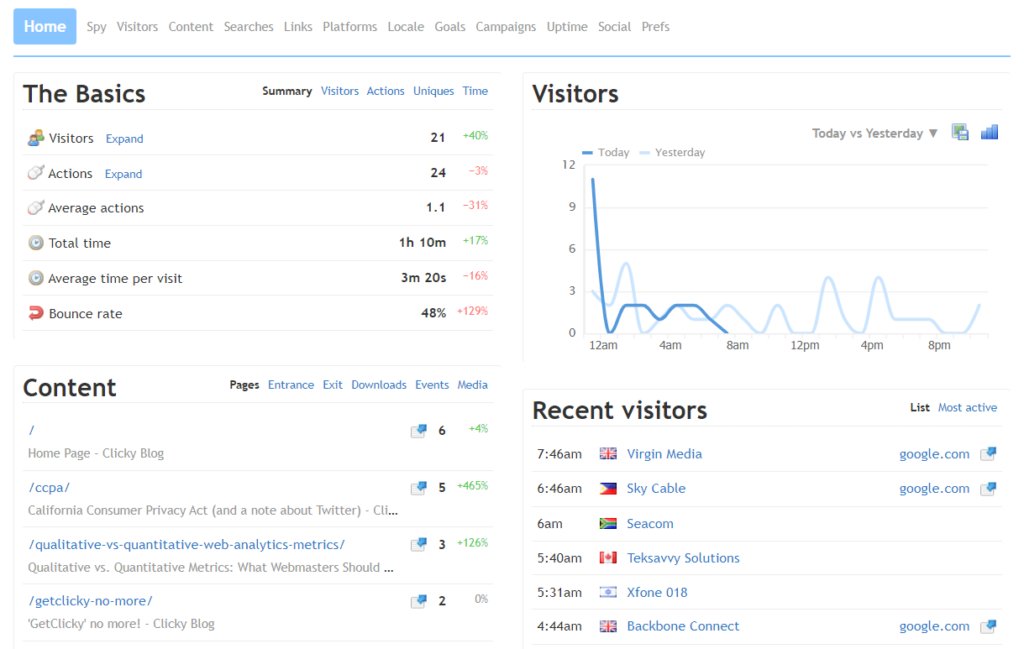Click the Bounce rate red arrow icon
The height and width of the screenshot is (649, 1024).
(33, 312)
